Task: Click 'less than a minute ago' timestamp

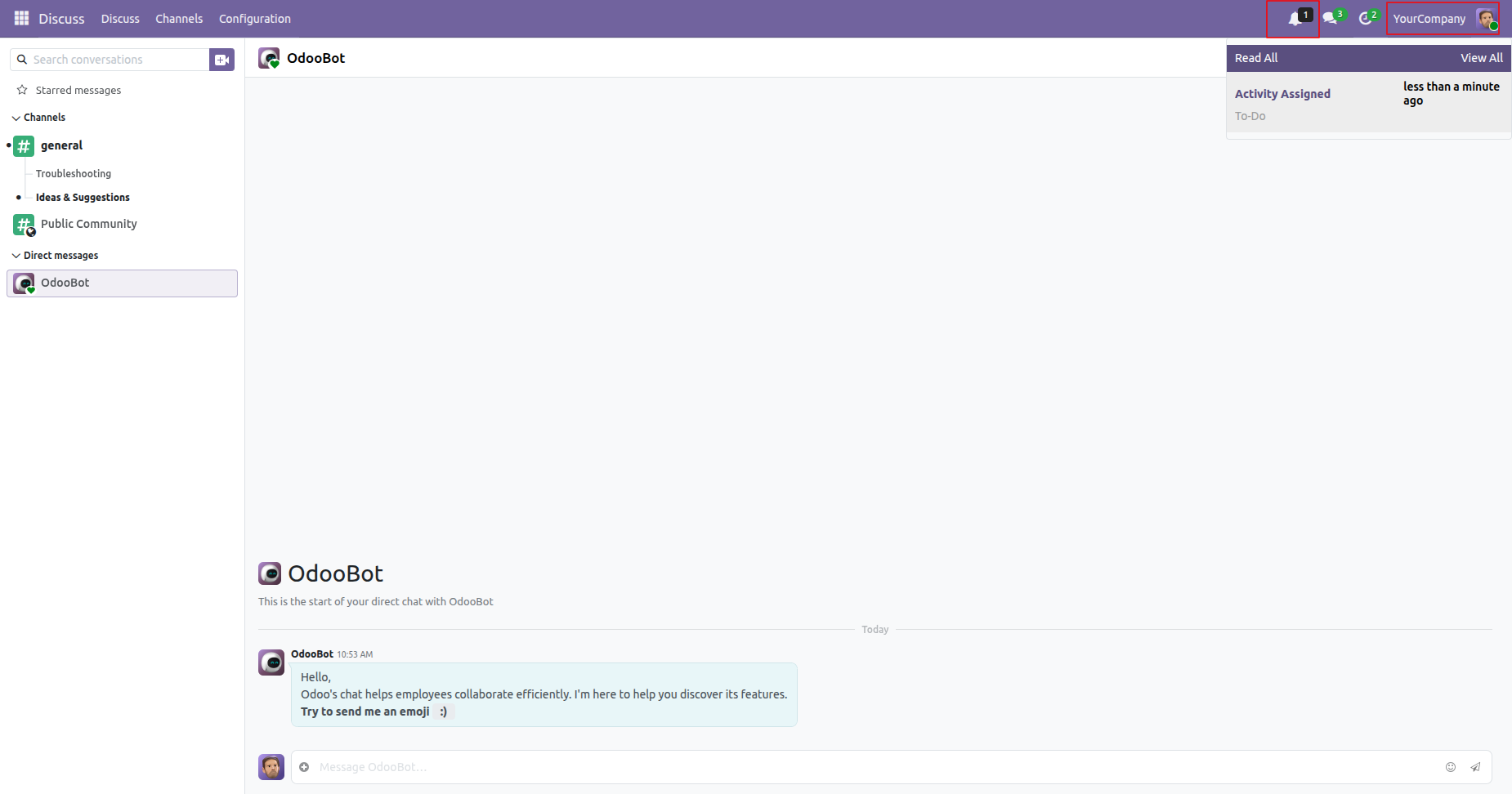Action: pyautogui.click(x=1452, y=93)
